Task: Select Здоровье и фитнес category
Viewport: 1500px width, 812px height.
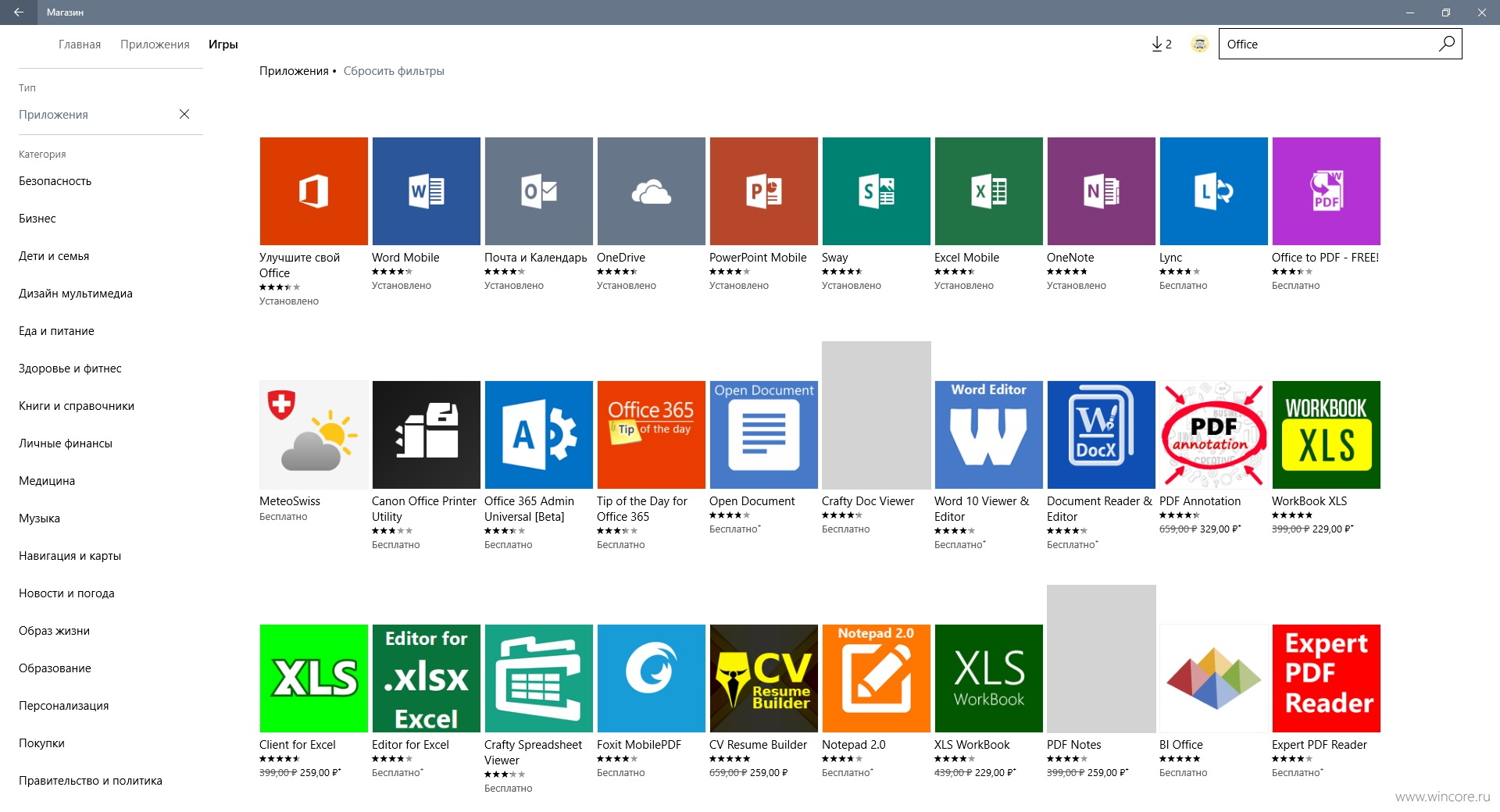Action: (x=70, y=369)
